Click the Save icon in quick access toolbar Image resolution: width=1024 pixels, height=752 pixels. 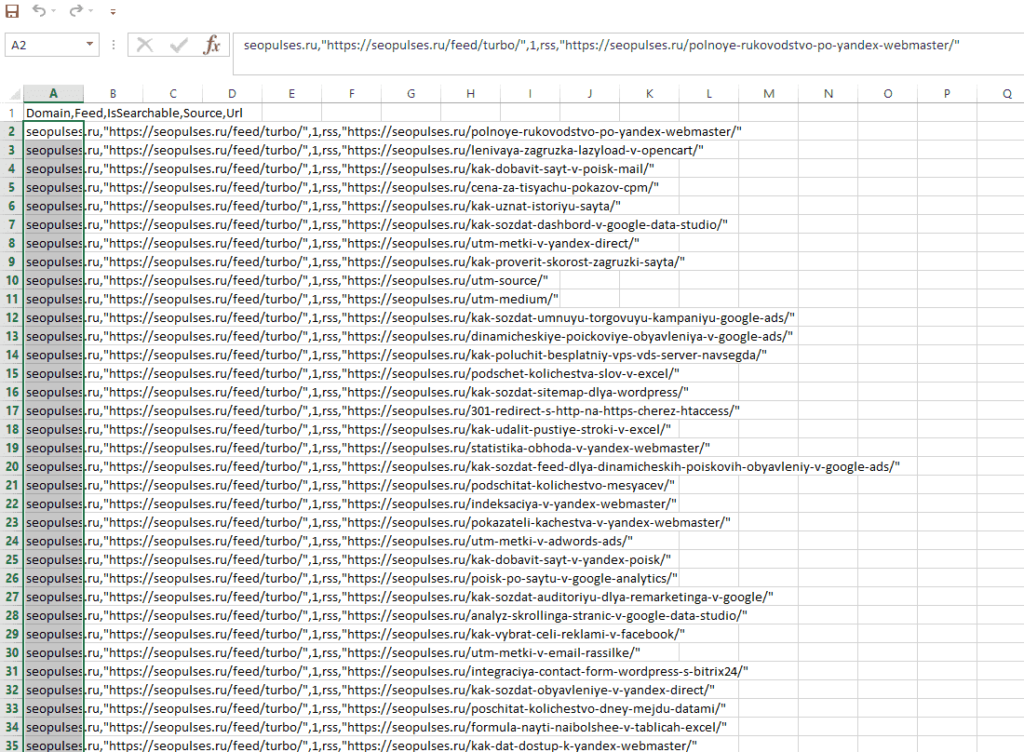point(12,10)
